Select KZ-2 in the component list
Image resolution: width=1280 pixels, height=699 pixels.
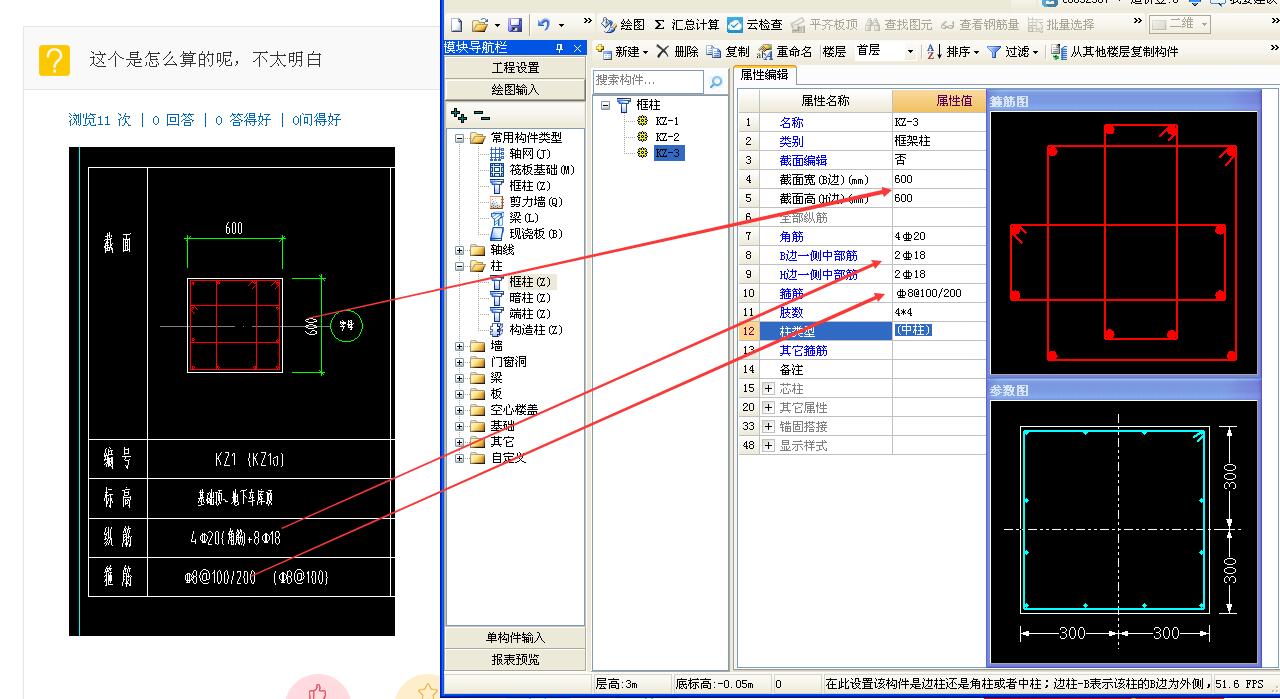click(667, 137)
